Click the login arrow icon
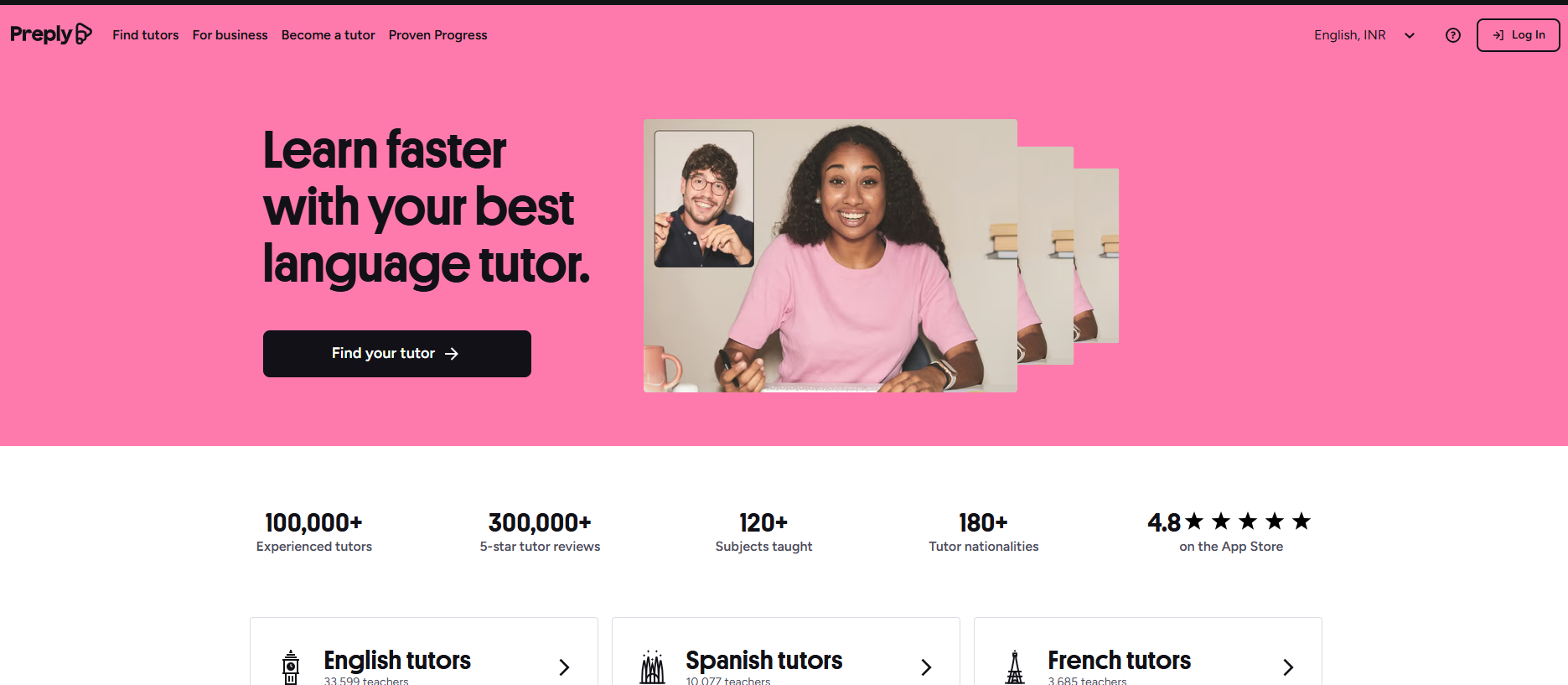The width and height of the screenshot is (1568, 685). [1498, 35]
